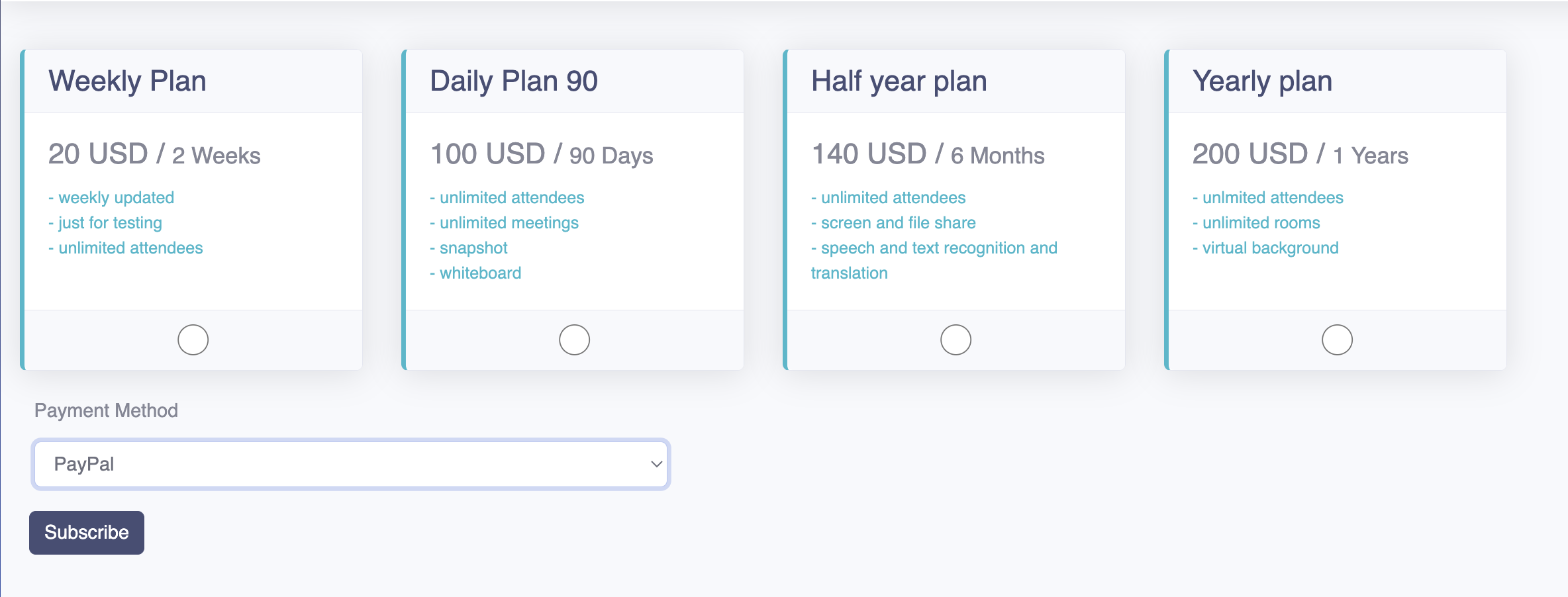The image size is (1568, 597).
Task: Click 'just for testing' in Weekly Plan
Action: [105, 222]
